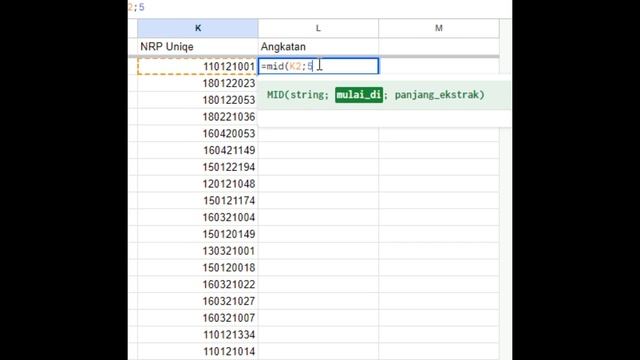Click cell containing 110121001
Screen dimensions: 640x360
tap(198, 67)
